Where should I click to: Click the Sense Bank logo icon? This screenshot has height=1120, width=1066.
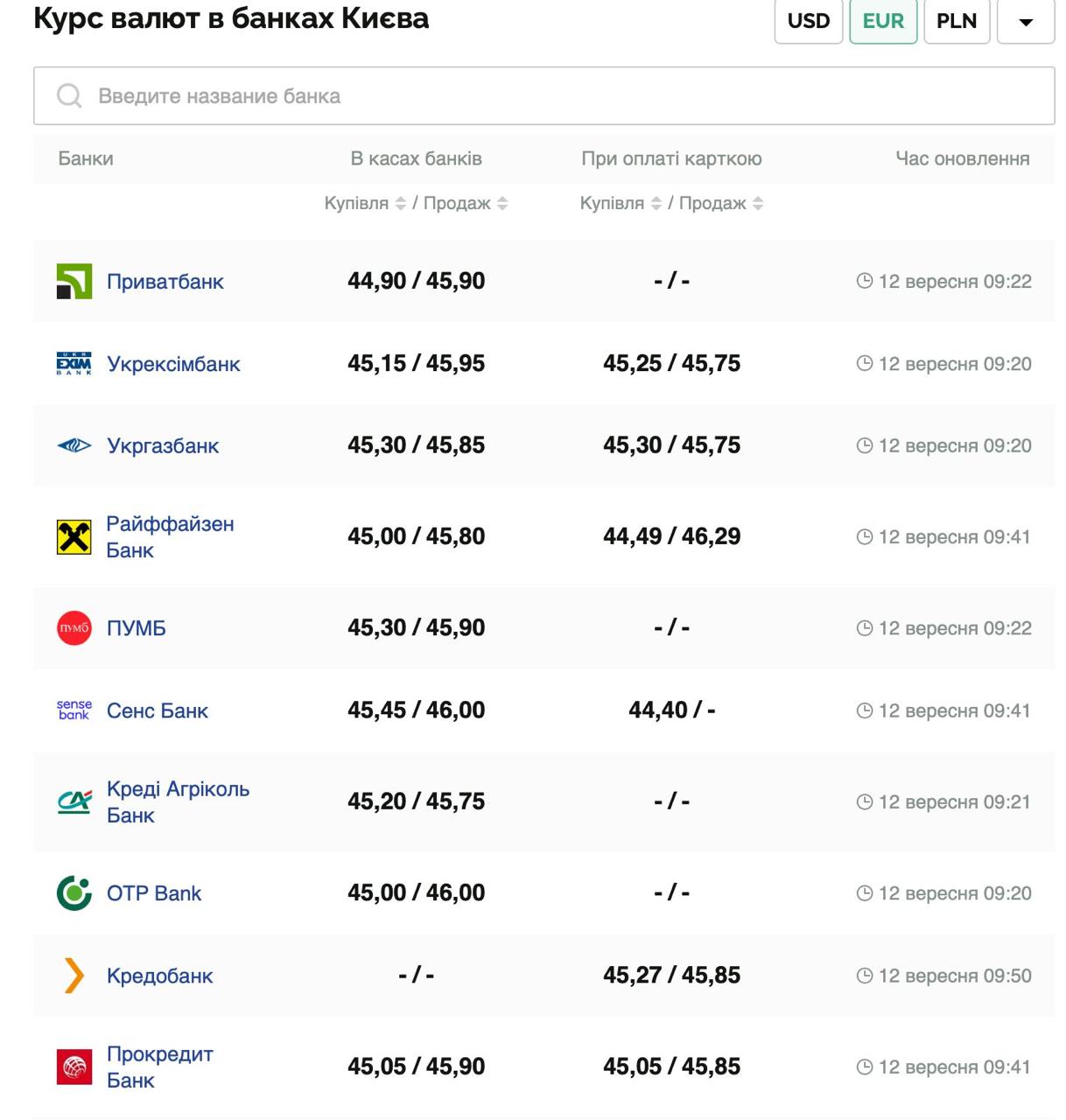click(x=74, y=710)
